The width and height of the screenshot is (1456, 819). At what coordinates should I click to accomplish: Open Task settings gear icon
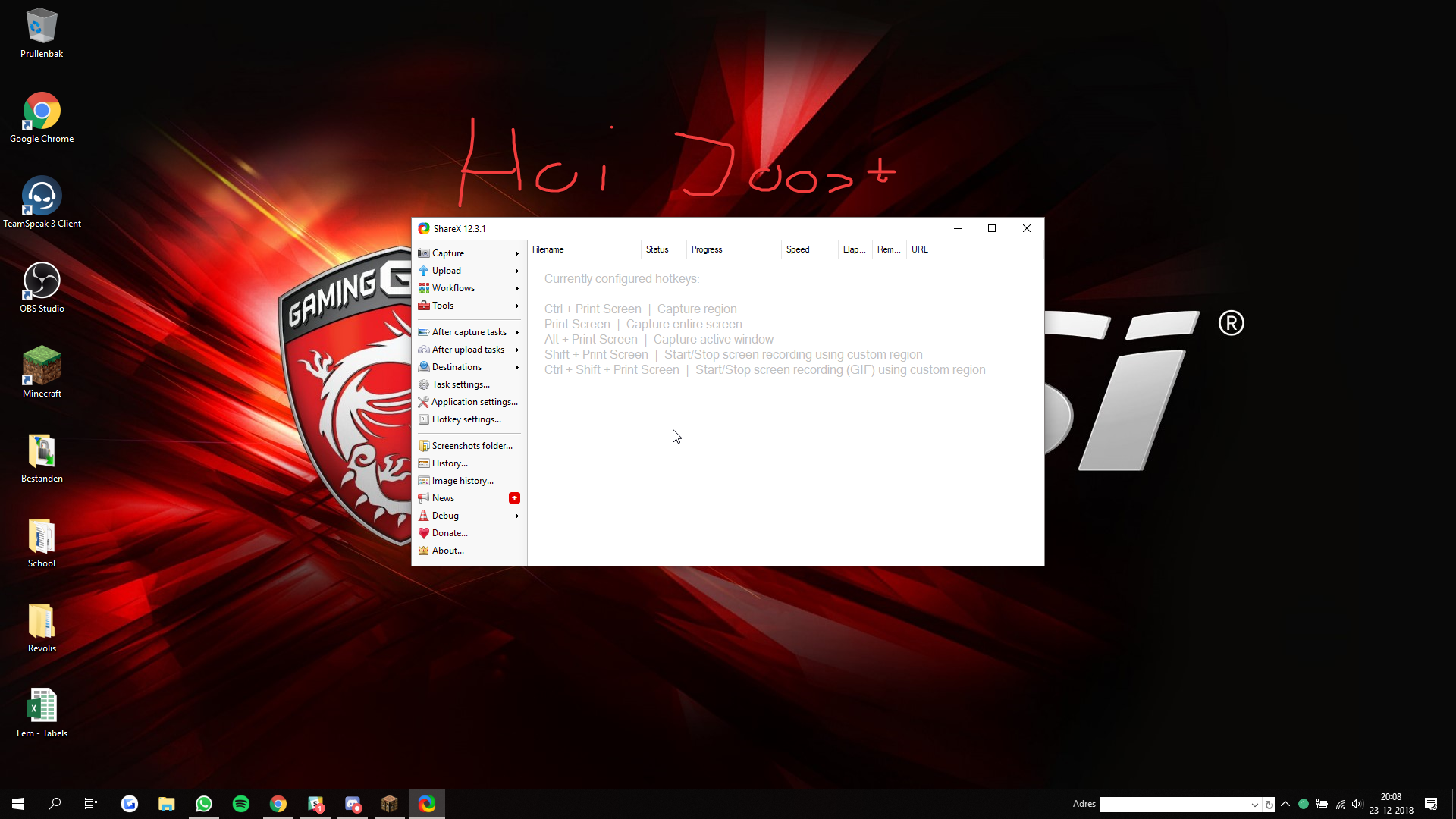(x=424, y=384)
